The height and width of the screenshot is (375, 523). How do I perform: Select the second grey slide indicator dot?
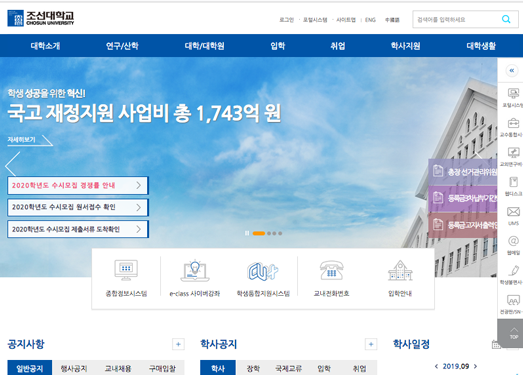coord(274,233)
